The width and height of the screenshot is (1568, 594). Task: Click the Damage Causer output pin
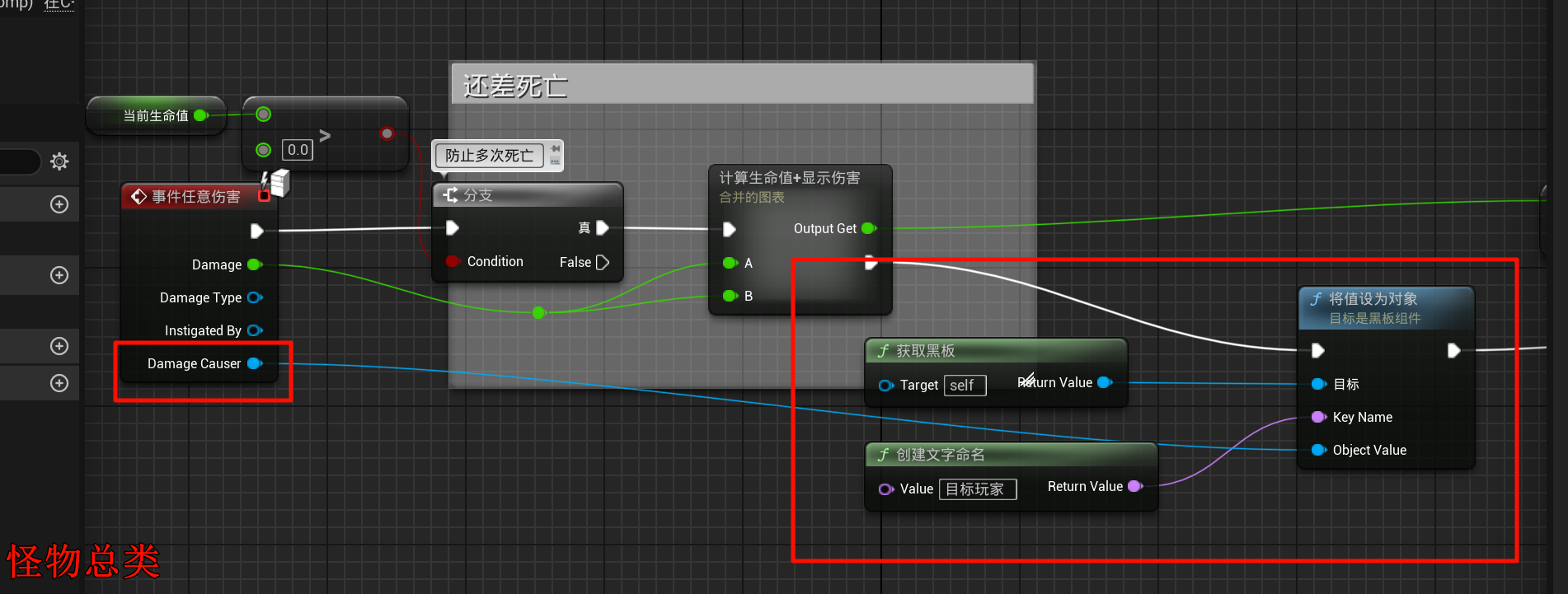click(x=255, y=363)
